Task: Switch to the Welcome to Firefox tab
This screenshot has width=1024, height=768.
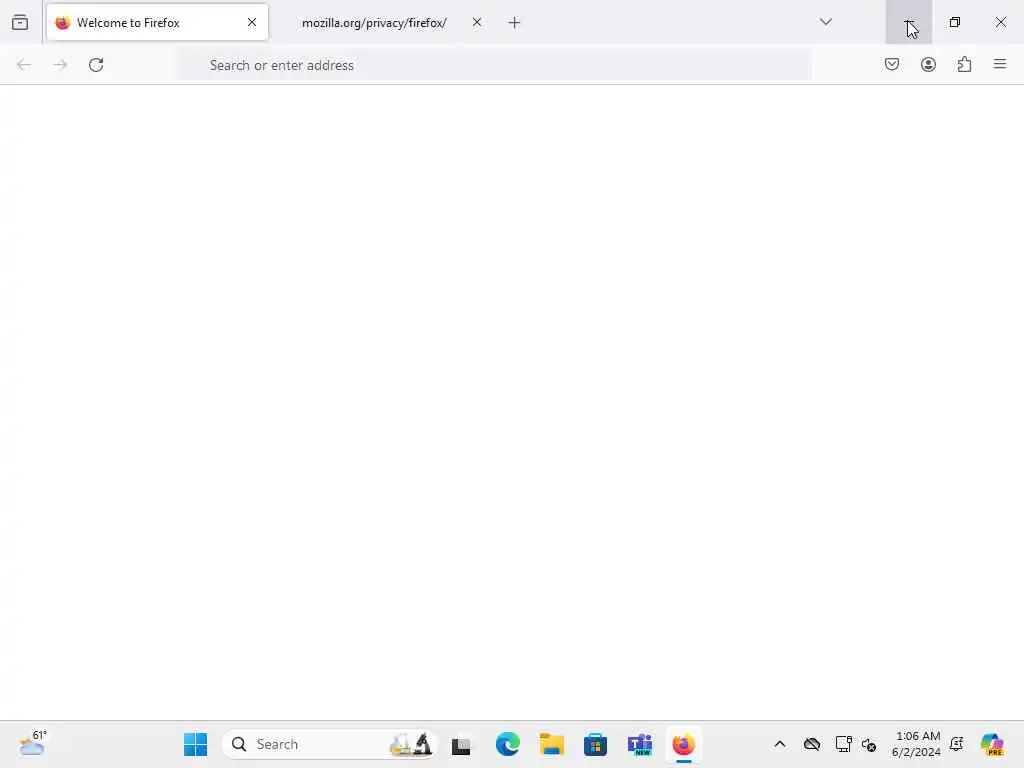Action: [x=157, y=23]
